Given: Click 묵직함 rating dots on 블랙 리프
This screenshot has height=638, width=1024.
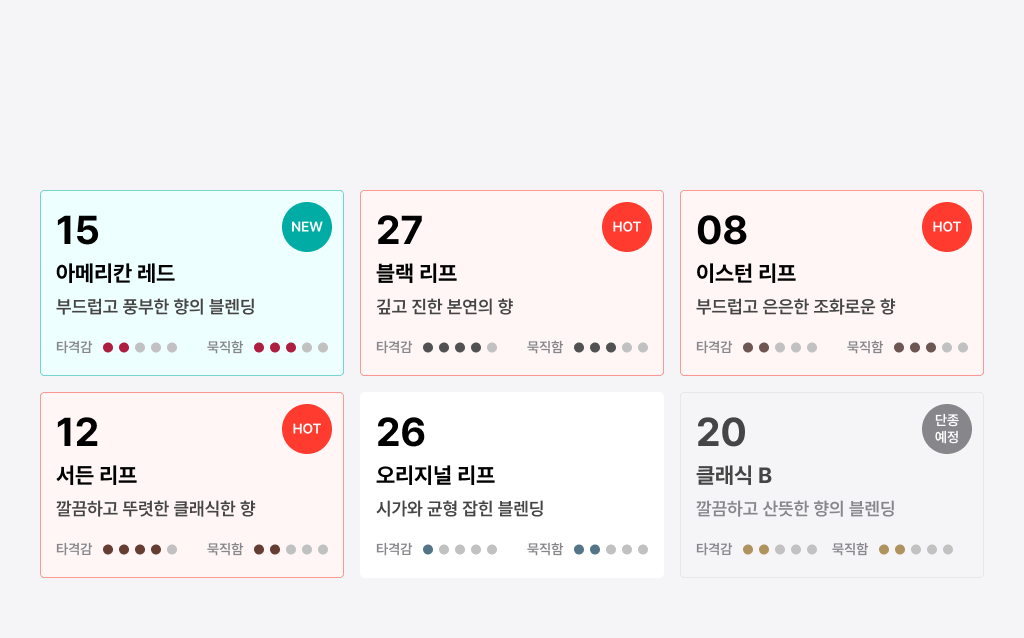Looking at the screenshot, I should coord(611,348).
